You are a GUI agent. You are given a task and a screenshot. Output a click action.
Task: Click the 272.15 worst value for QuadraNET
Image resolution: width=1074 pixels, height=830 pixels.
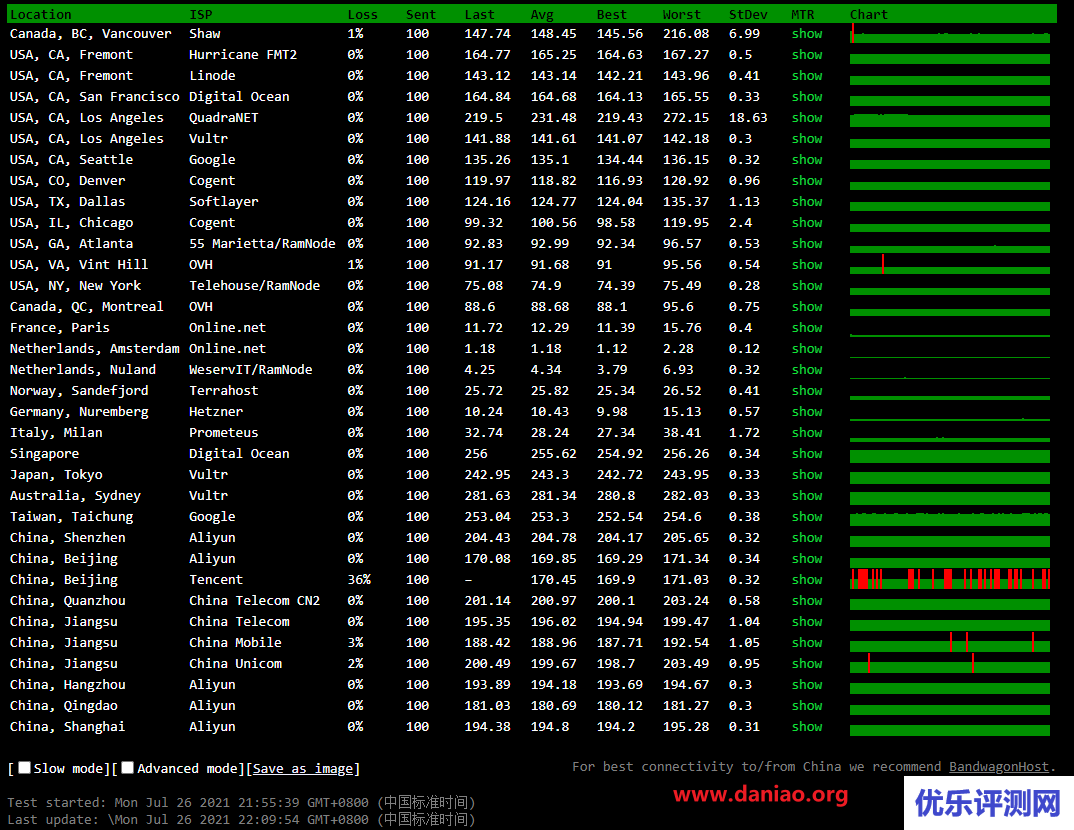click(686, 118)
